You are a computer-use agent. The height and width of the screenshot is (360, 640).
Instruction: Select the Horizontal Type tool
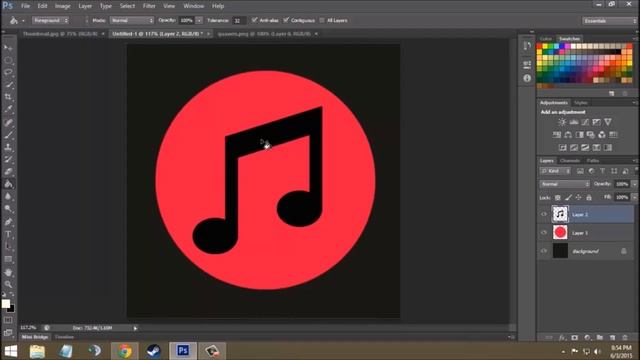pos(8,234)
